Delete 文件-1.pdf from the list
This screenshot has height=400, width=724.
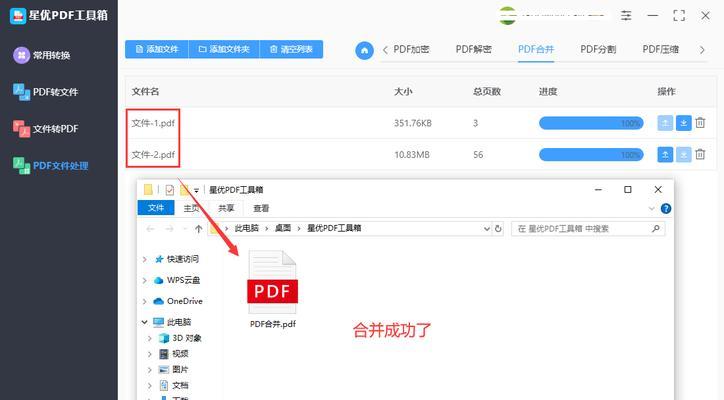tap(700, 123)
